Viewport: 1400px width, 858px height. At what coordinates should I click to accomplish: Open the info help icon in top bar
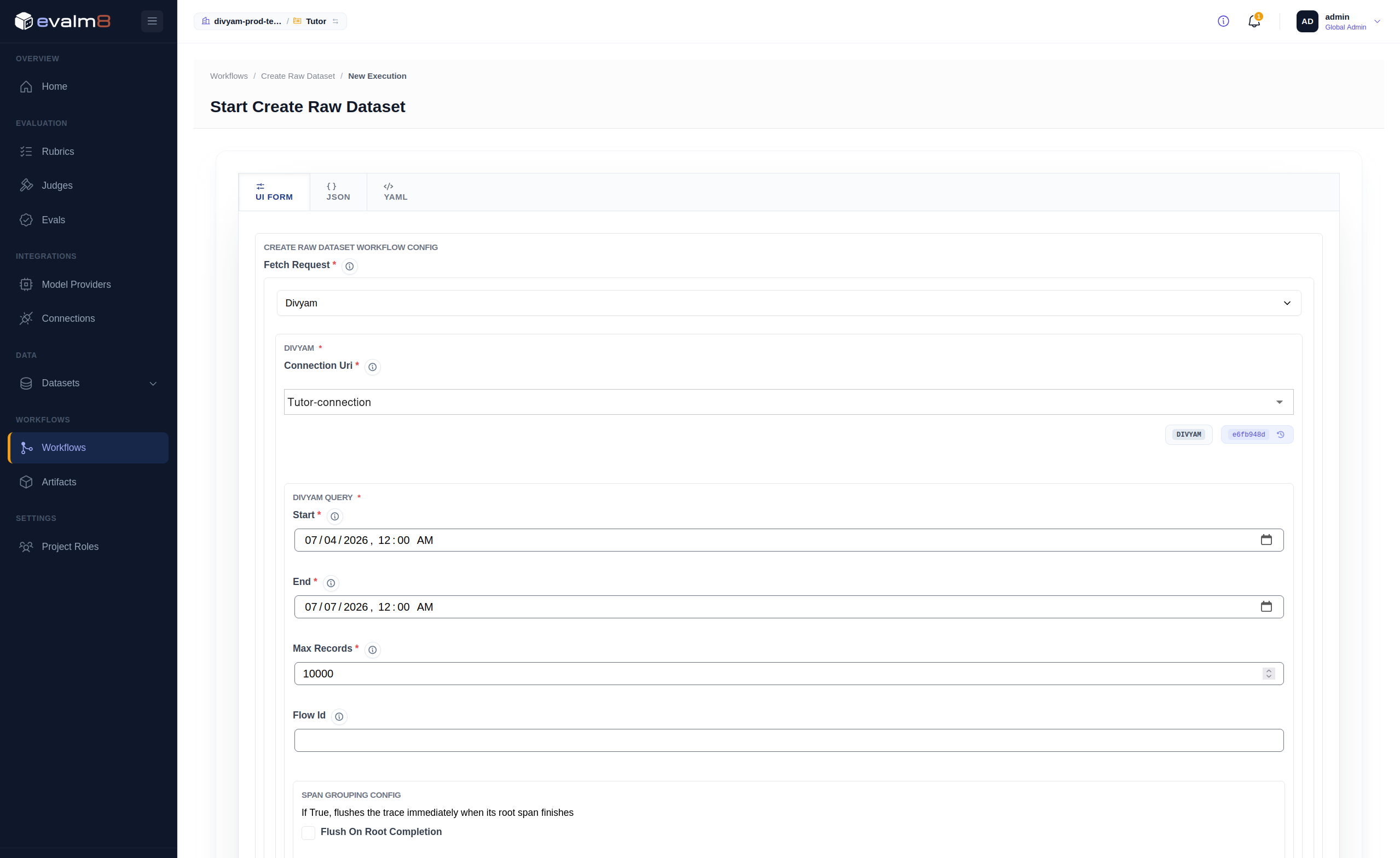1223,21
